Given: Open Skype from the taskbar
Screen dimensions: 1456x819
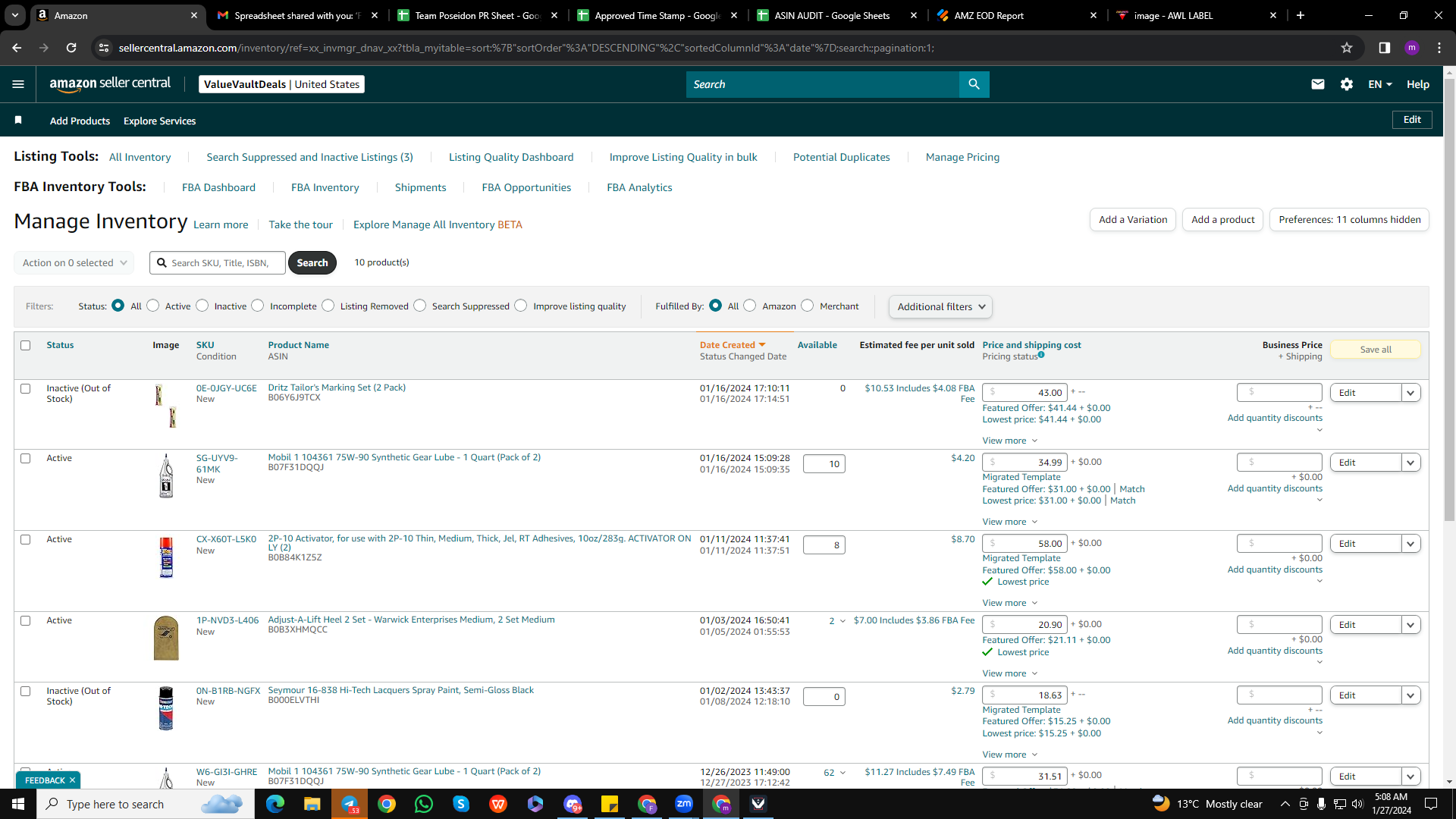Looking at the screenshot, I should click(x=461, y=804).
